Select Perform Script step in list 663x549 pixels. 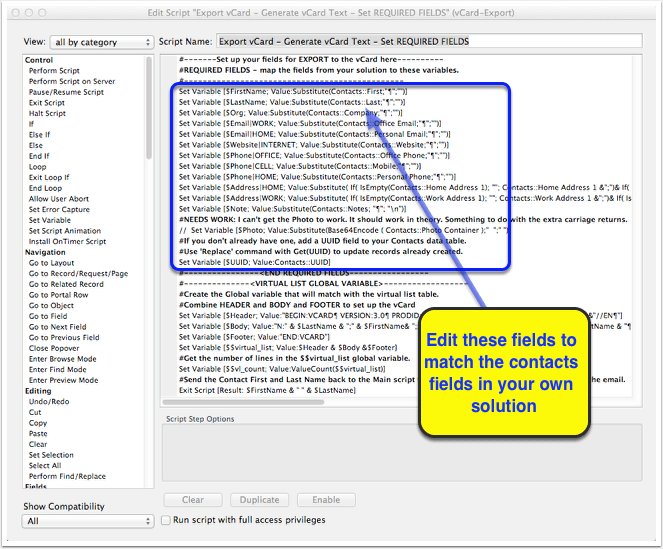(54, 71)
